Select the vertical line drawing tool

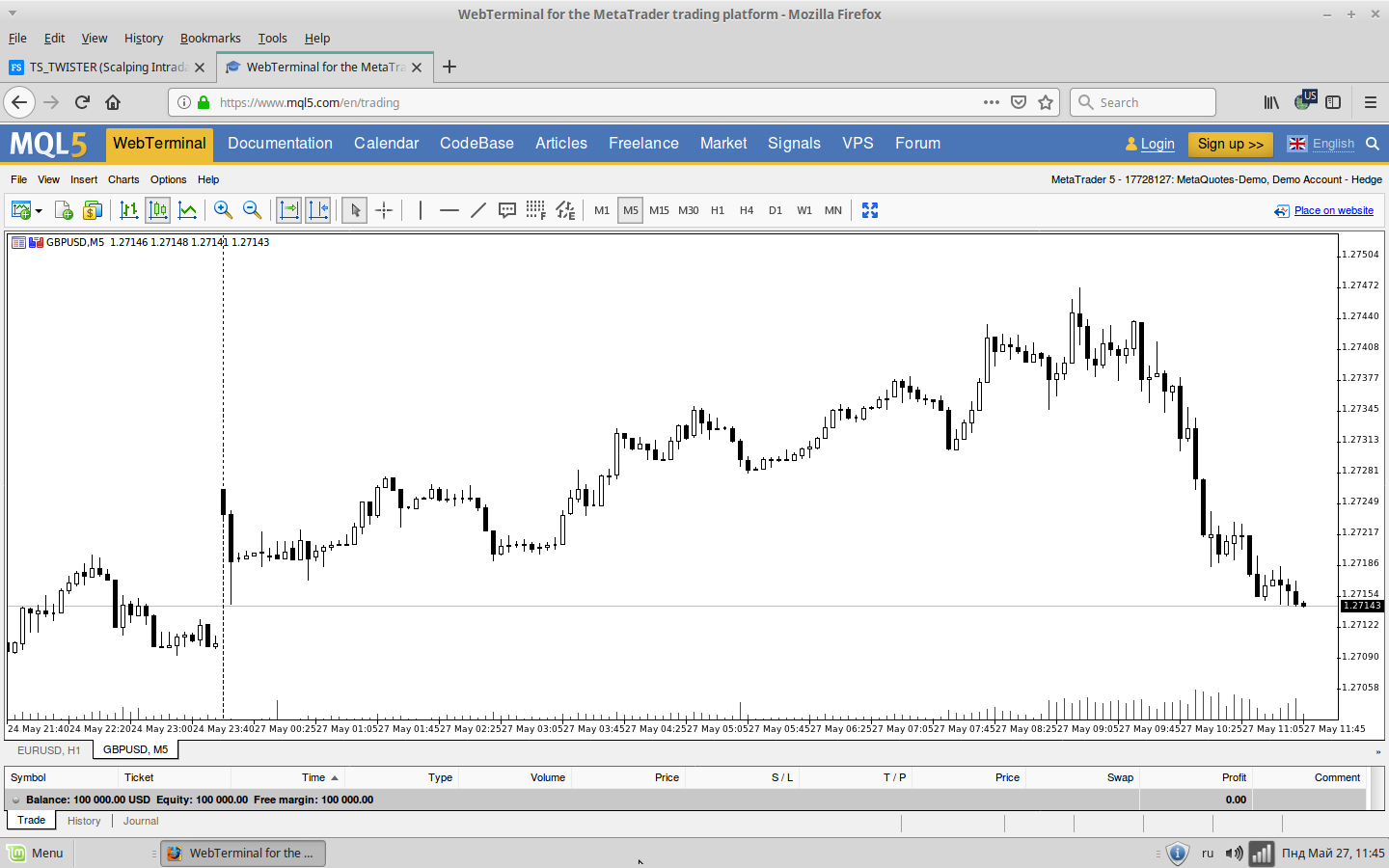(x=421, y=210)
